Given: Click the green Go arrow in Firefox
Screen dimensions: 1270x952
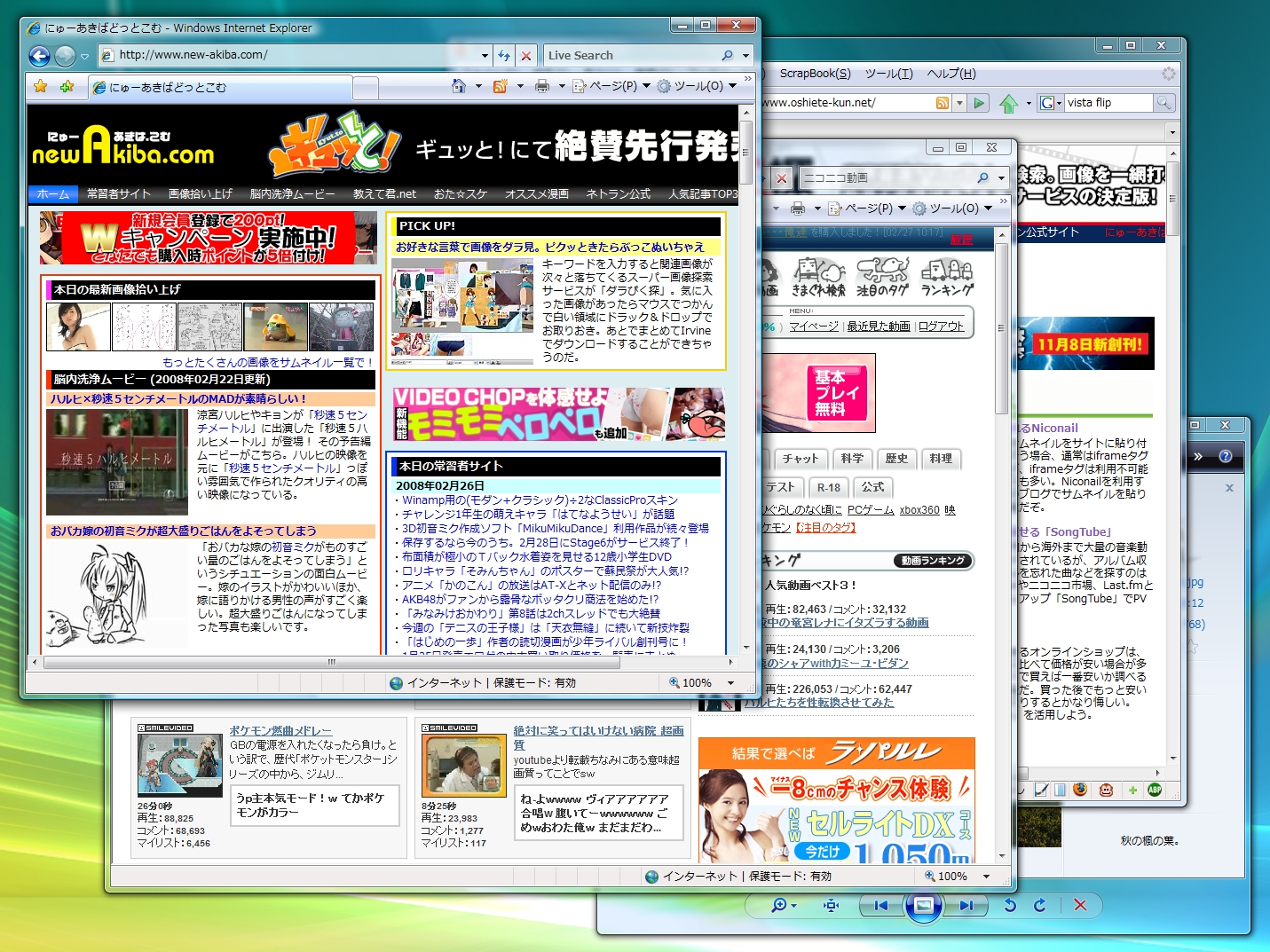Looking at the screenshot, I should coord(979,103).
